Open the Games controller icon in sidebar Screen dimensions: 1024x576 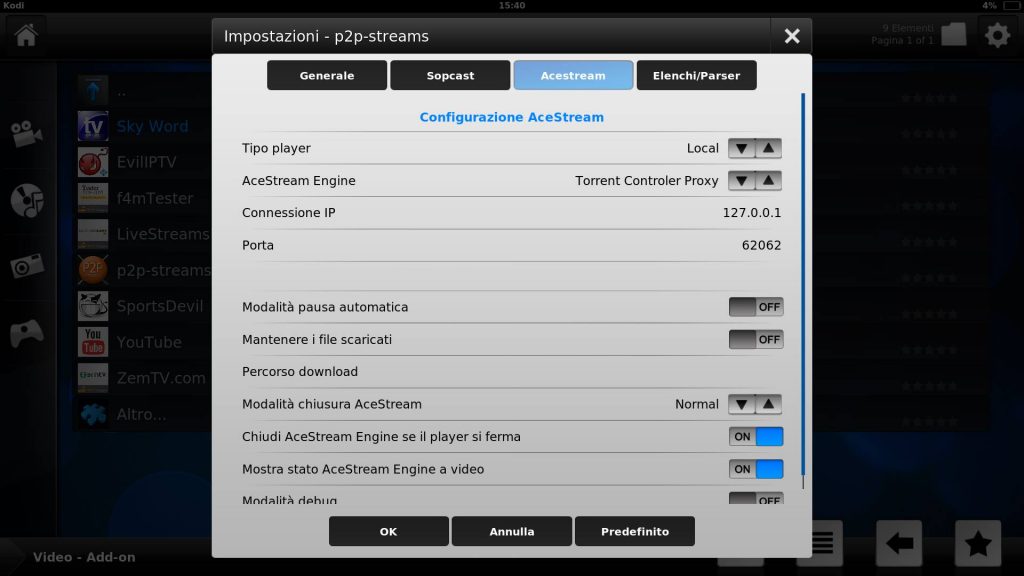point(27,333)
